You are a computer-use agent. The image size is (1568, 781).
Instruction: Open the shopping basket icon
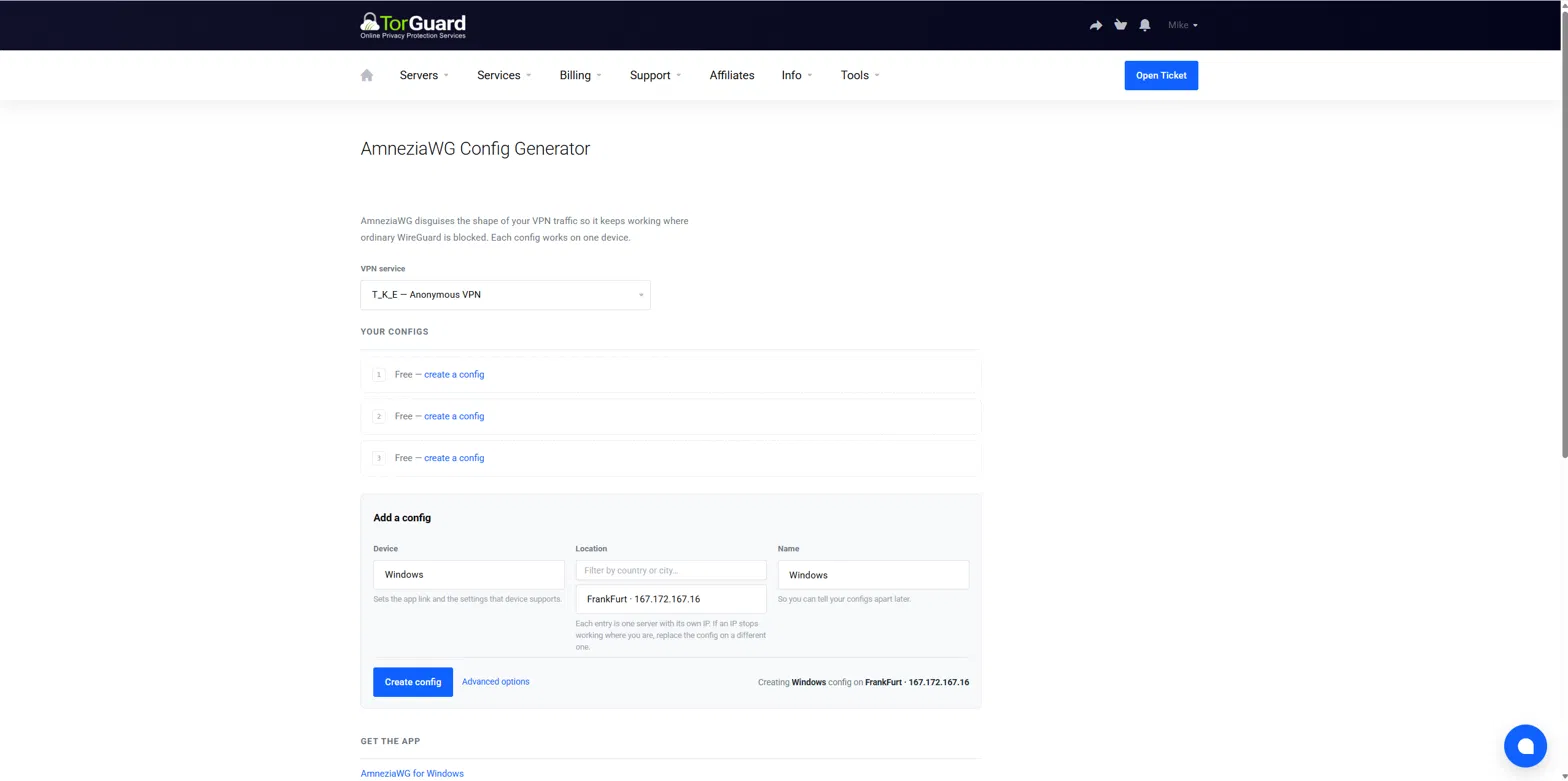coord(1120,25)
